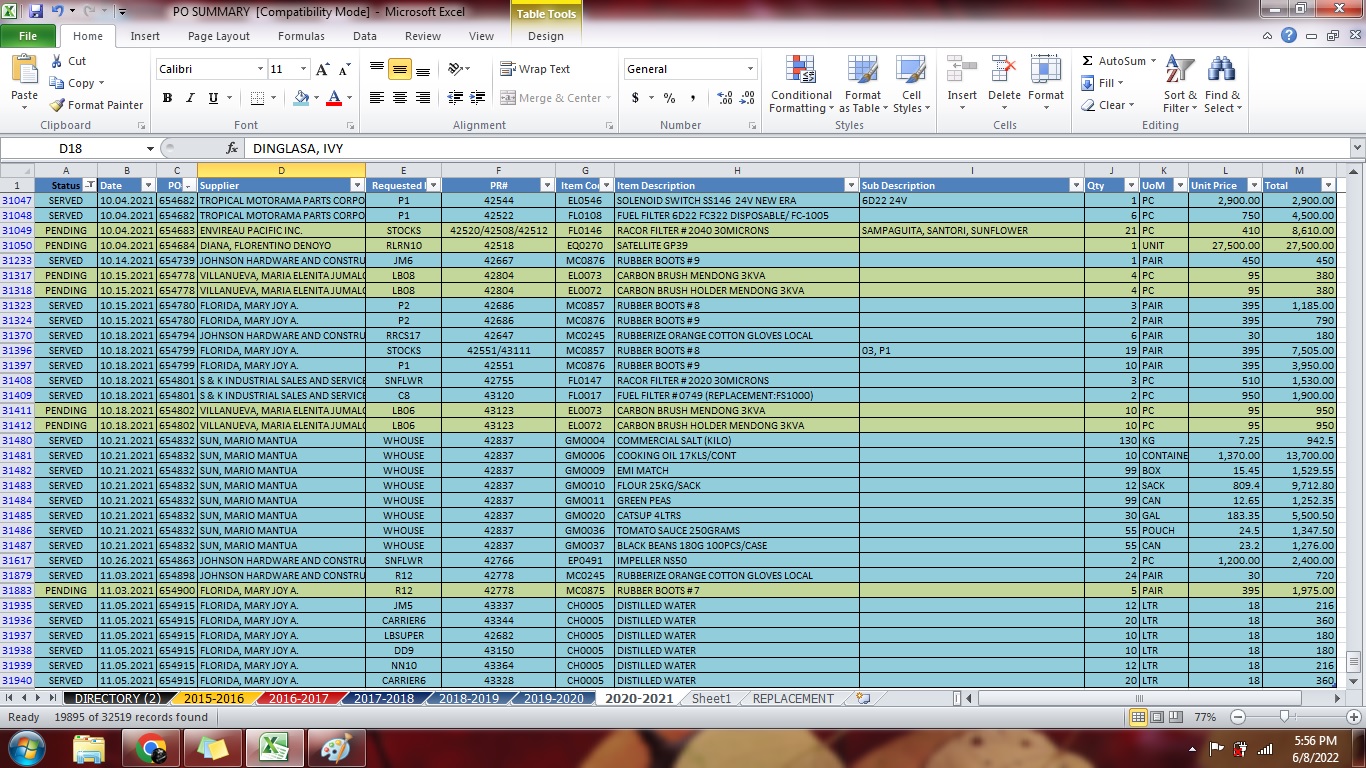Click the Merge & Center button
The height and width of the screenshot is (768, 1366).
(552, 98)
